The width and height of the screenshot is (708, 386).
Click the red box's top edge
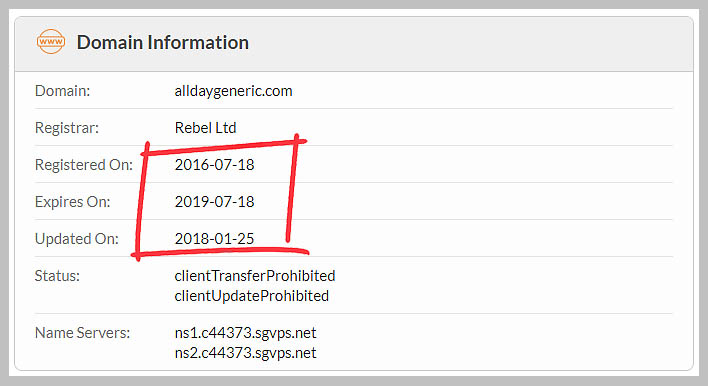coord(224,147)
